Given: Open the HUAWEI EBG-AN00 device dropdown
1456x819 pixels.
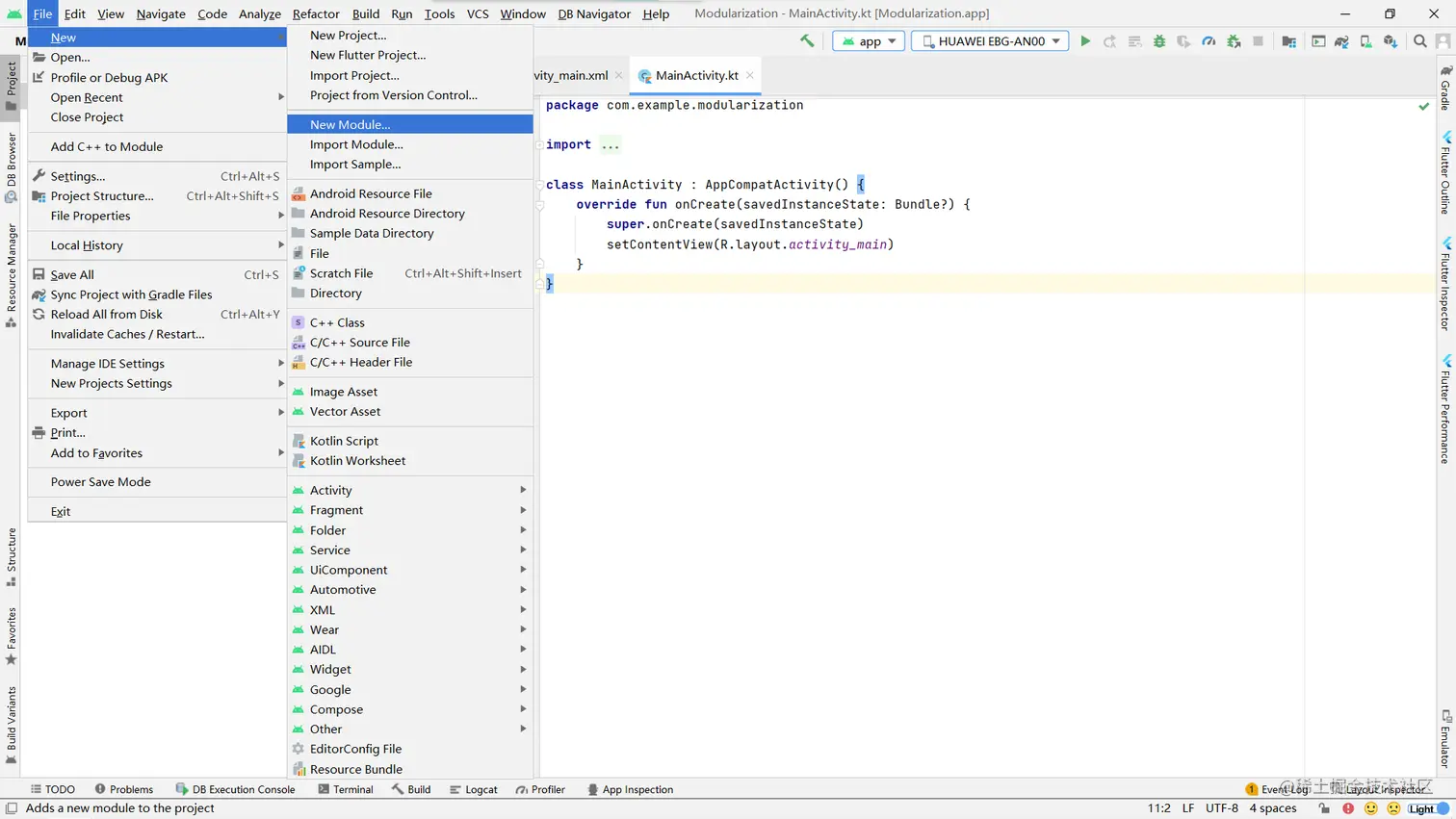Looking at the screenshot, I should [990, 41].
